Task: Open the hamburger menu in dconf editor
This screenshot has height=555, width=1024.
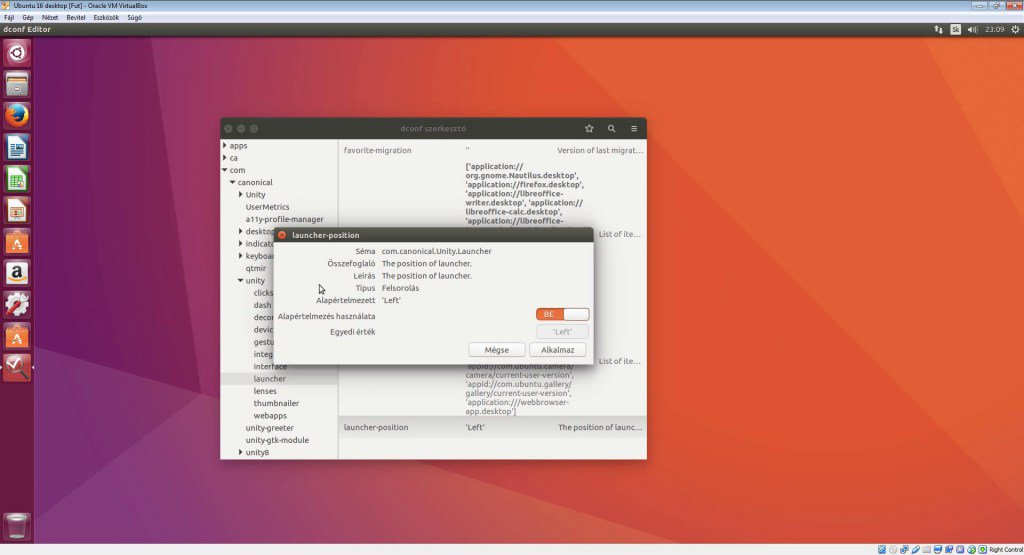Action: point(633,129)
